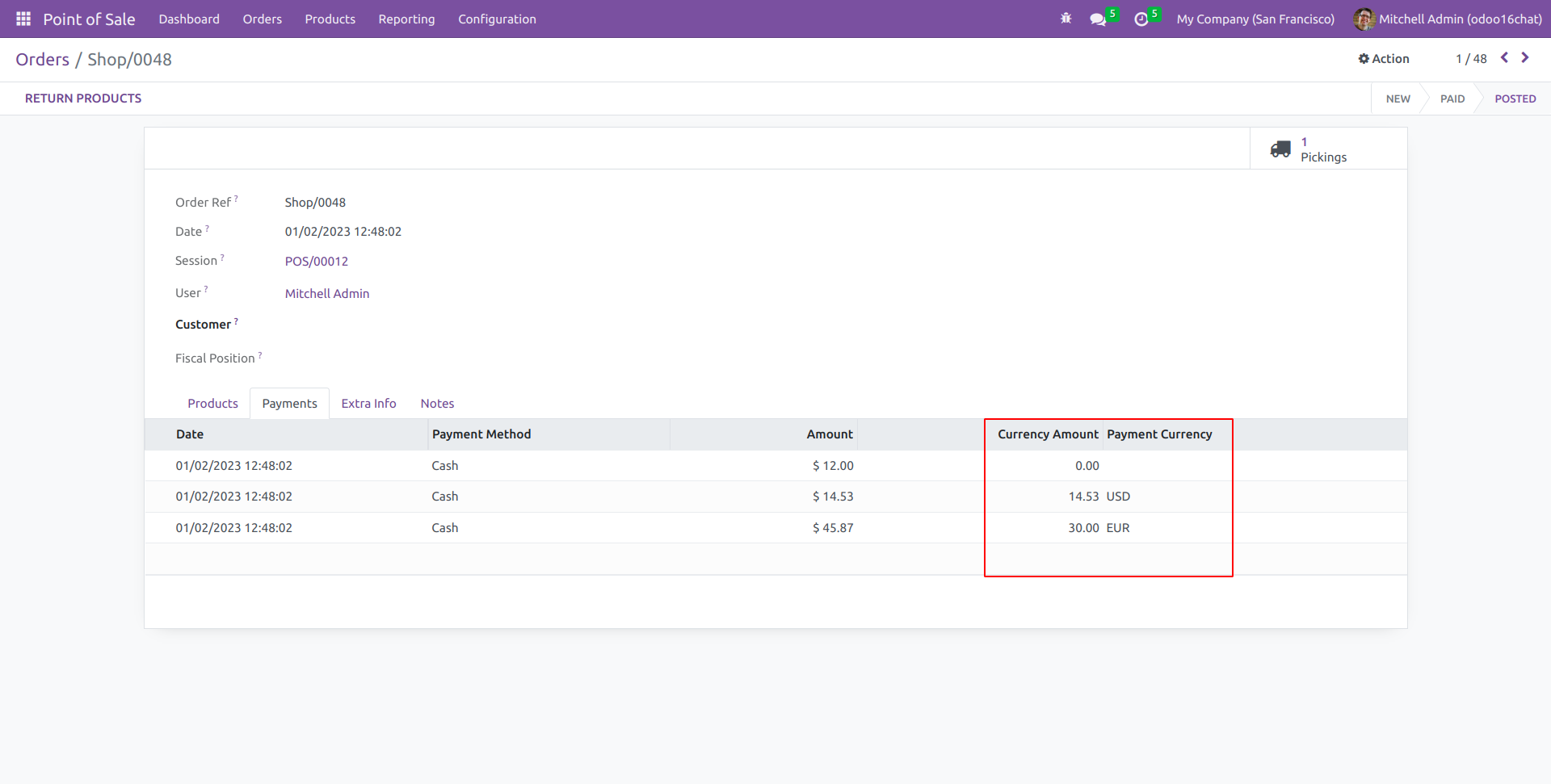The height and width of the screenshot is (784, 1551).
Task: Sort by the Amount column header
Action: click(829, 434)
